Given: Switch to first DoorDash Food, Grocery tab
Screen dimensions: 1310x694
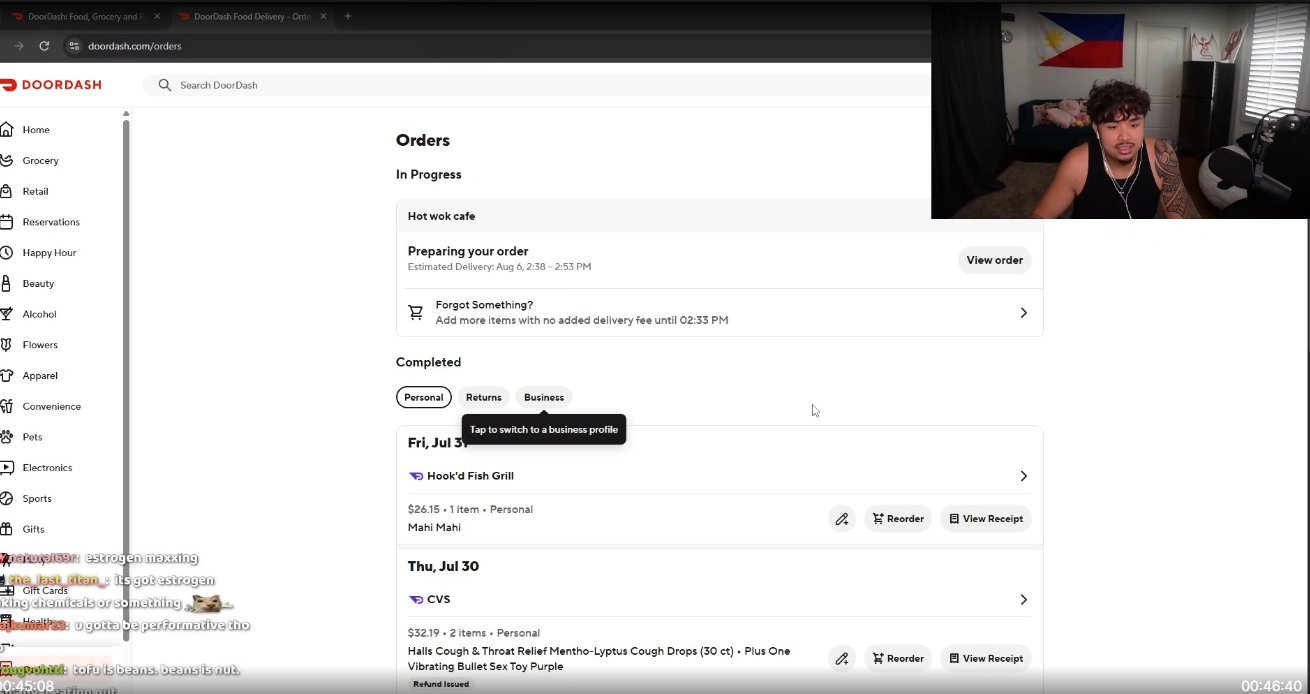Looking at the screenshot, I should click(x=85, y=16).
